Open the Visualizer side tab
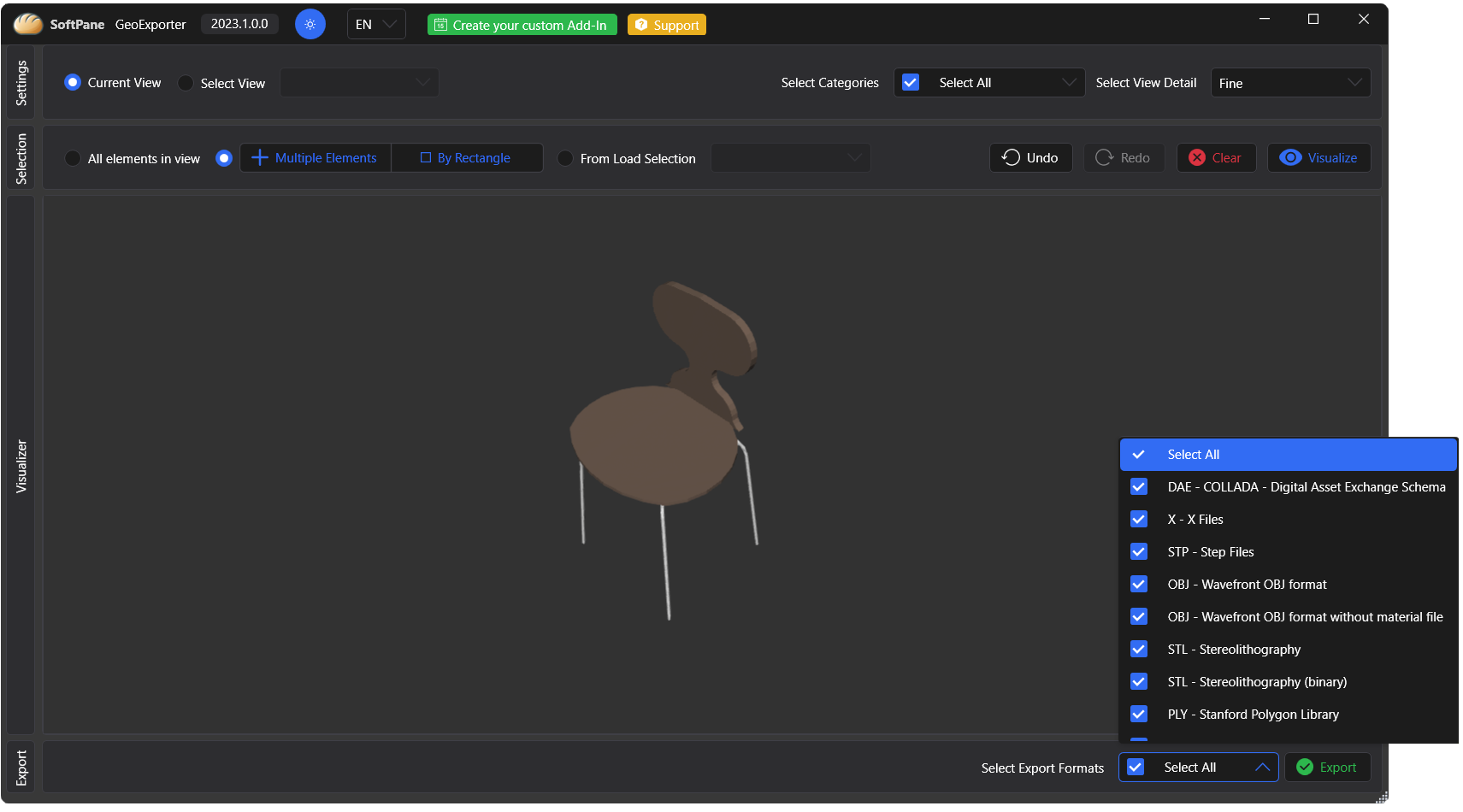Image resolution: width=1463 pixels, height=812 pixels. (21, 466)
